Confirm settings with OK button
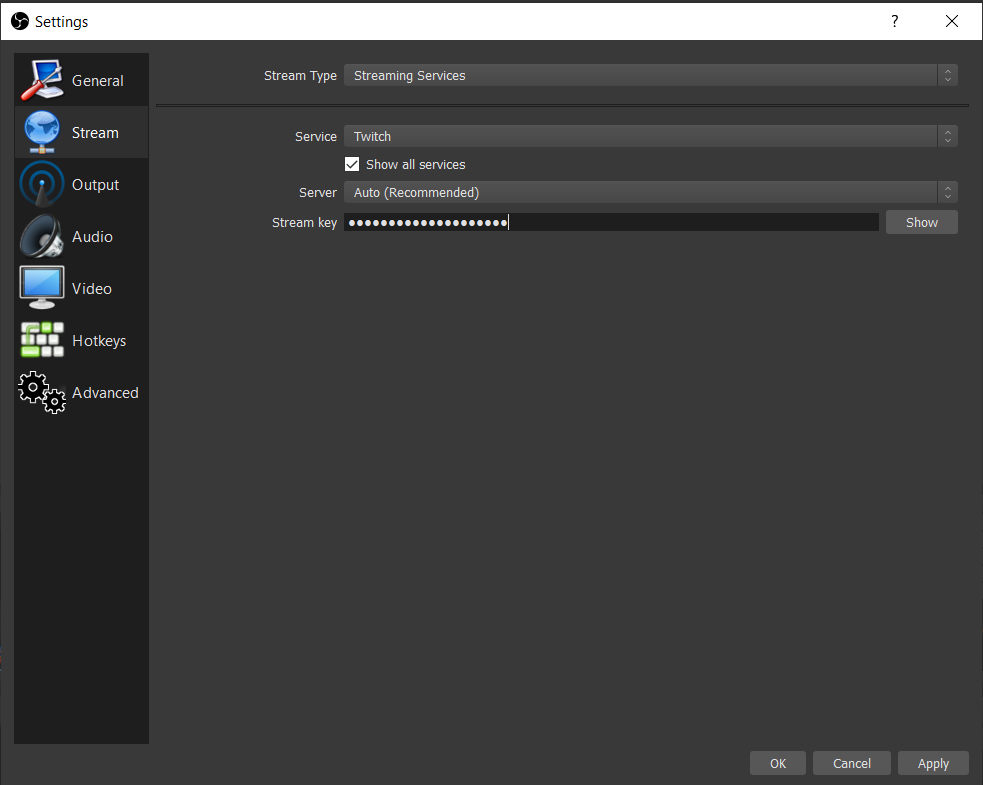The image size is (983, 785). (777, 763)
